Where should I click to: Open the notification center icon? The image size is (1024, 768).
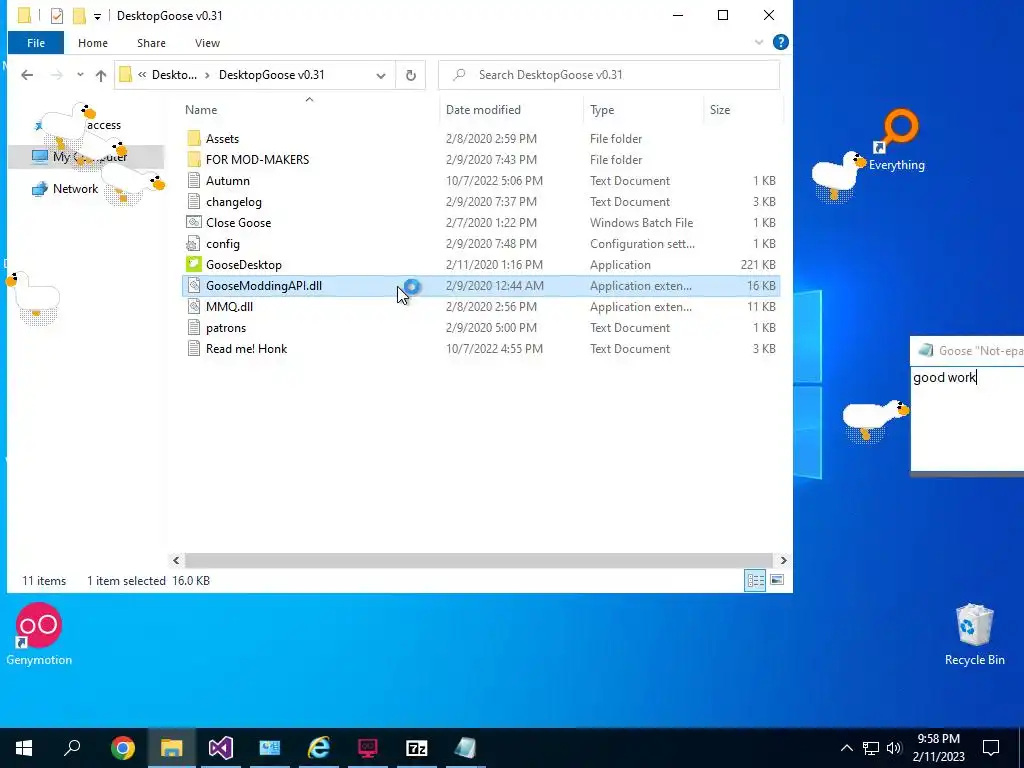[x=991, y=748]
